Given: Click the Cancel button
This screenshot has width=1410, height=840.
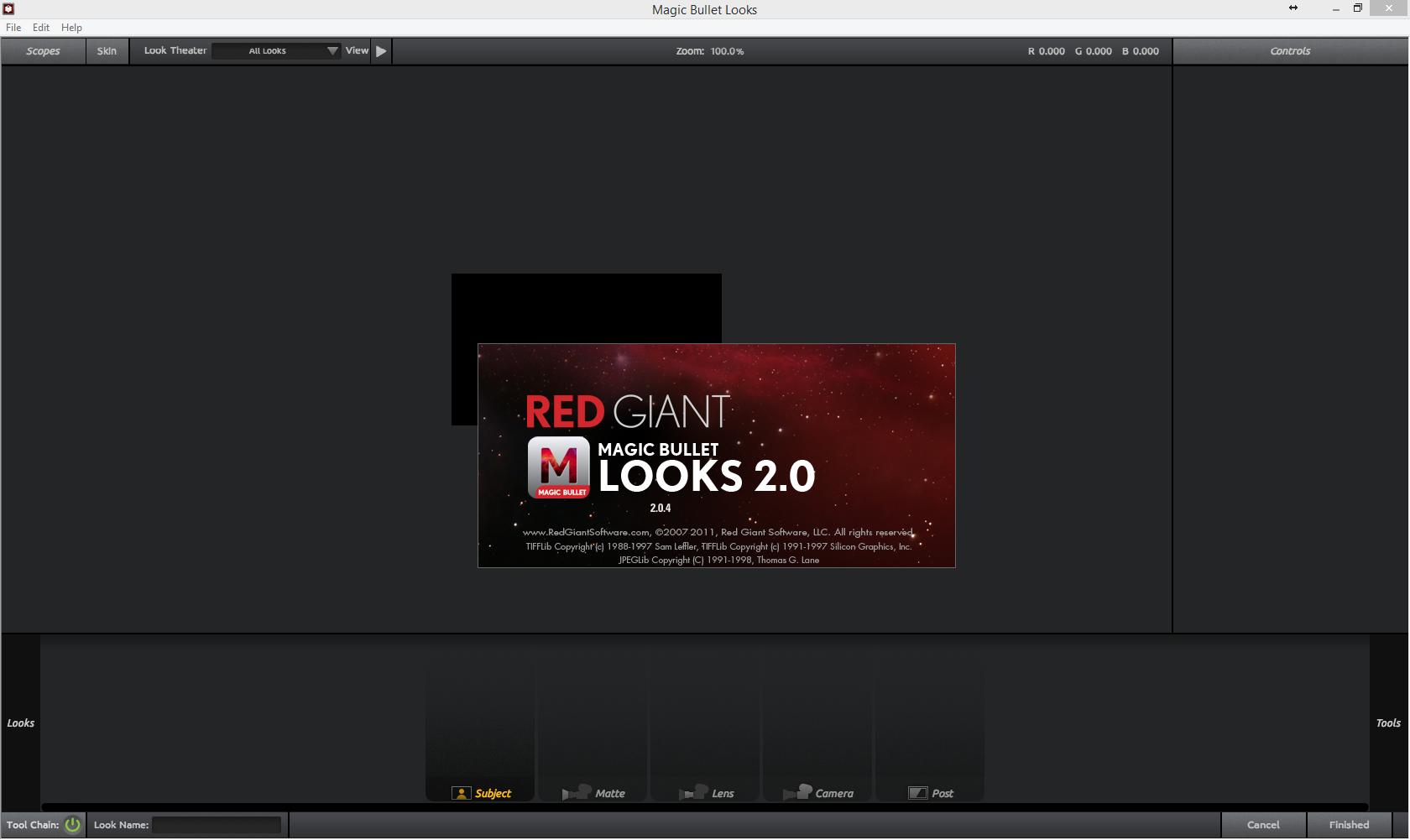Looking at the screenshot, I should click(x=1263, y=825).
